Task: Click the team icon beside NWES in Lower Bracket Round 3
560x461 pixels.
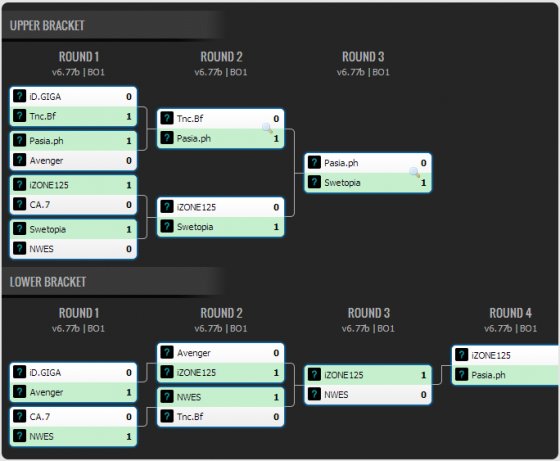Action: [314, 394]
